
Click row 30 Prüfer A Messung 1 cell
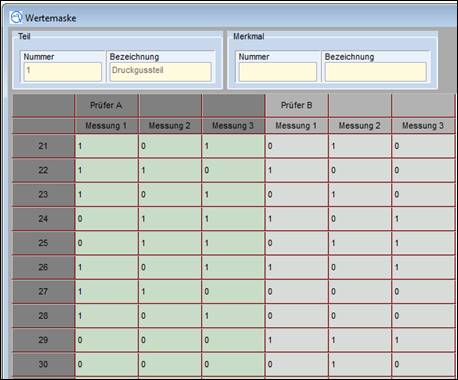click(107, 364)
